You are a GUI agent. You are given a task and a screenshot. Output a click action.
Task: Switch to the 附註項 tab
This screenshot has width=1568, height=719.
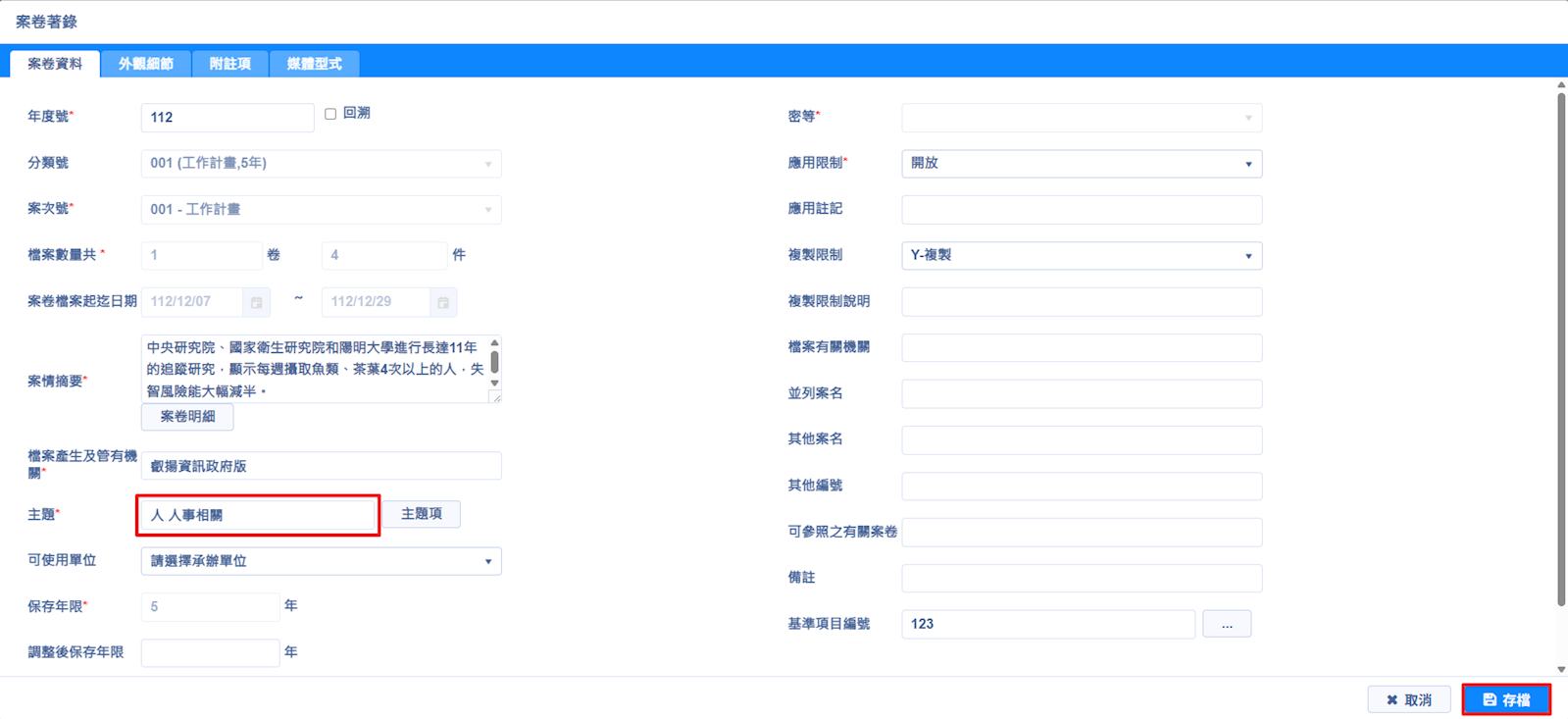click(230, 64)
